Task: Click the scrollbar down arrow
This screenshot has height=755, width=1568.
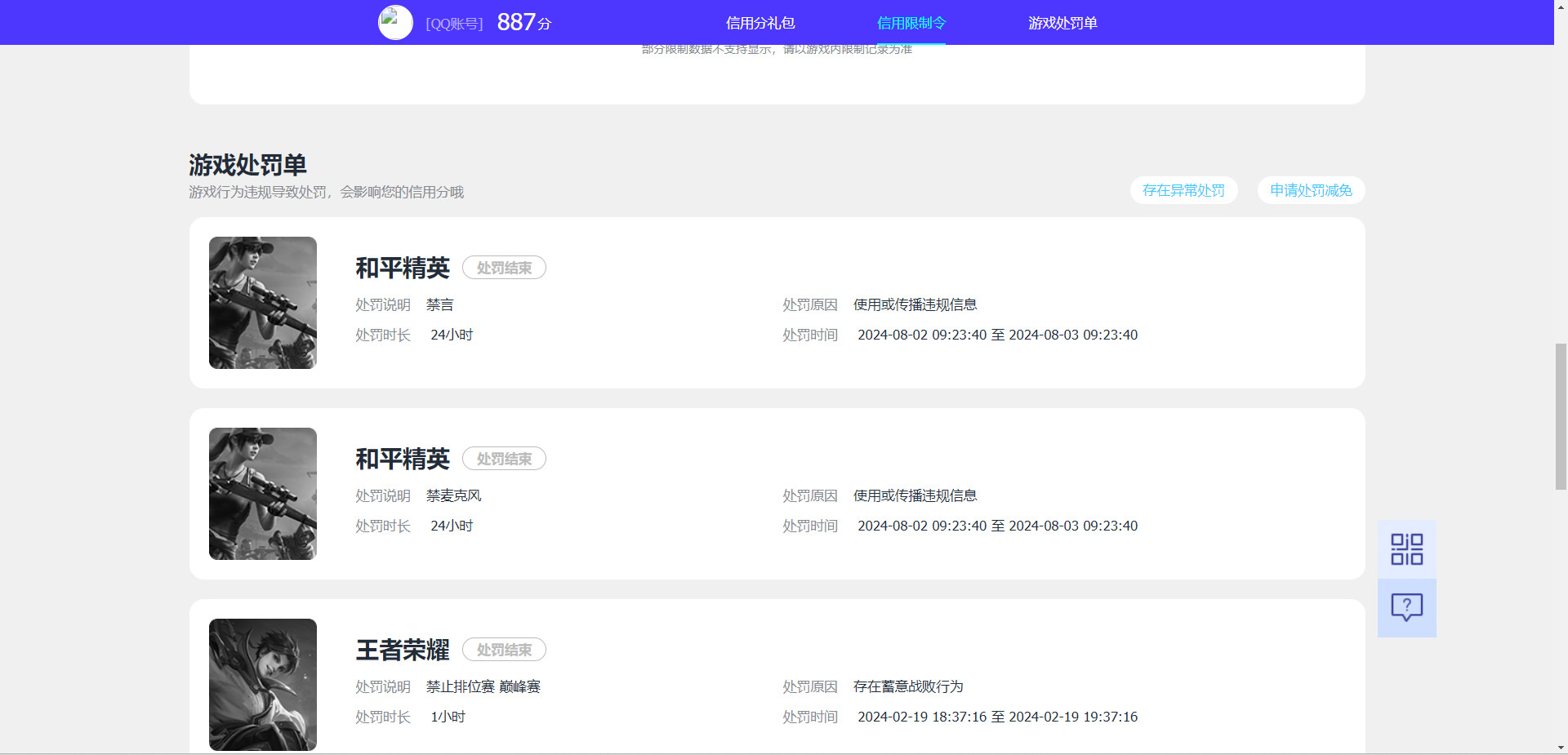Action: coord(1561,748)
